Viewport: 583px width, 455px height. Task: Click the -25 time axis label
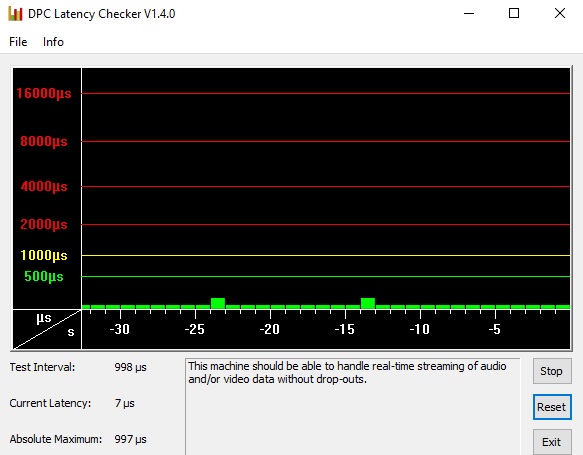click(195, 329)
